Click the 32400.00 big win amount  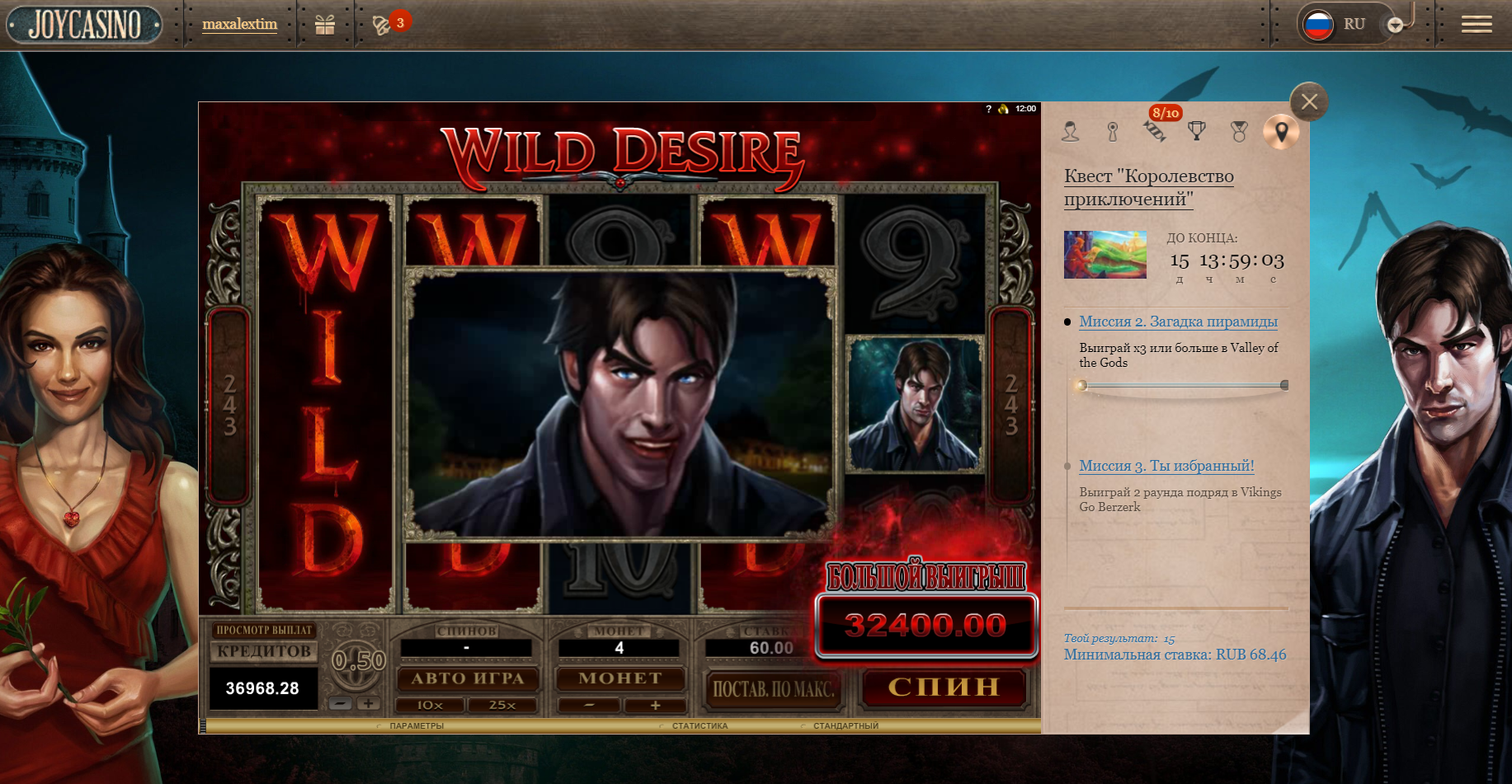926,626
